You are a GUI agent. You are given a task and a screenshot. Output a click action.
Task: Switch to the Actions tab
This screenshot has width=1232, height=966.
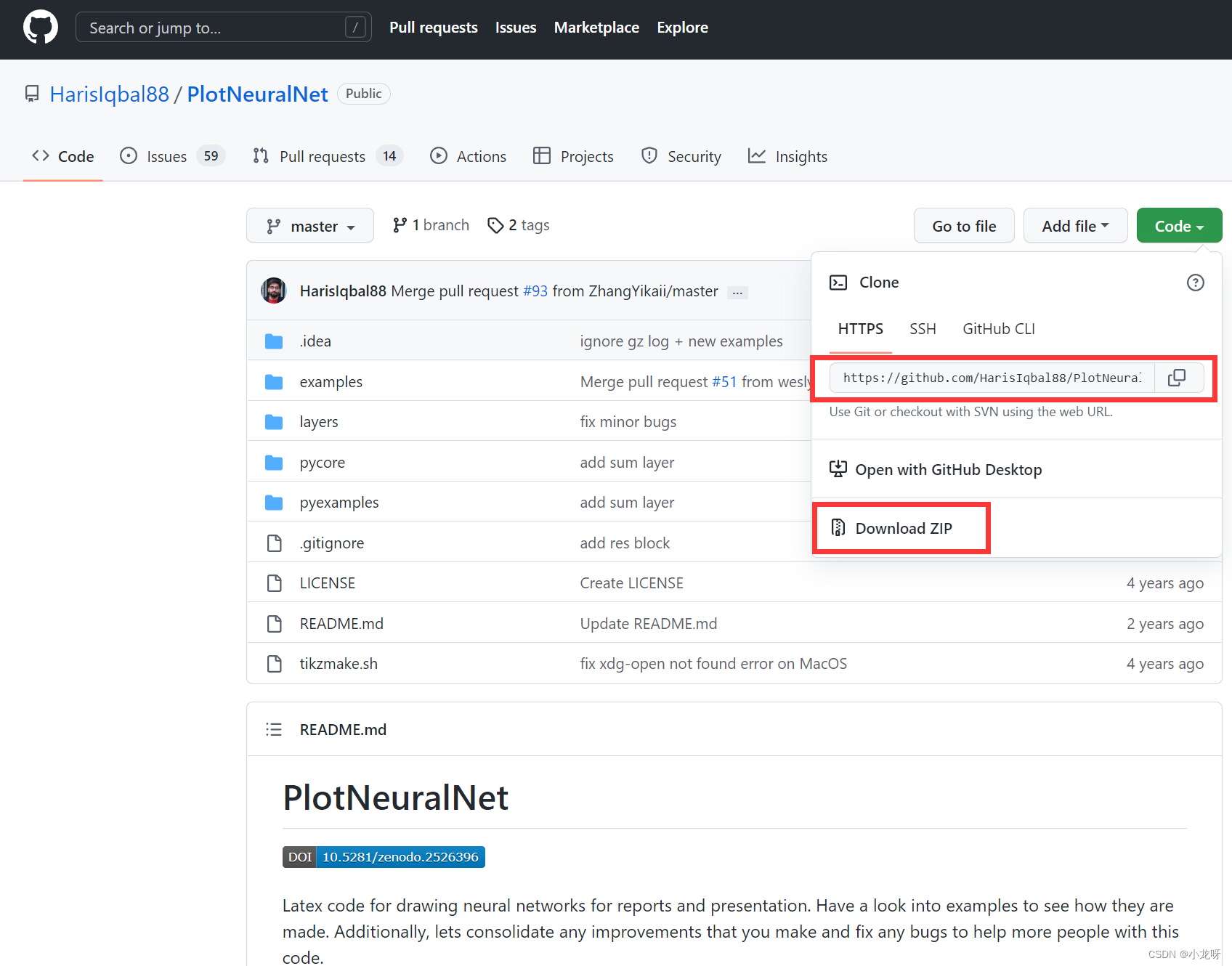click(x=468, y=156)
